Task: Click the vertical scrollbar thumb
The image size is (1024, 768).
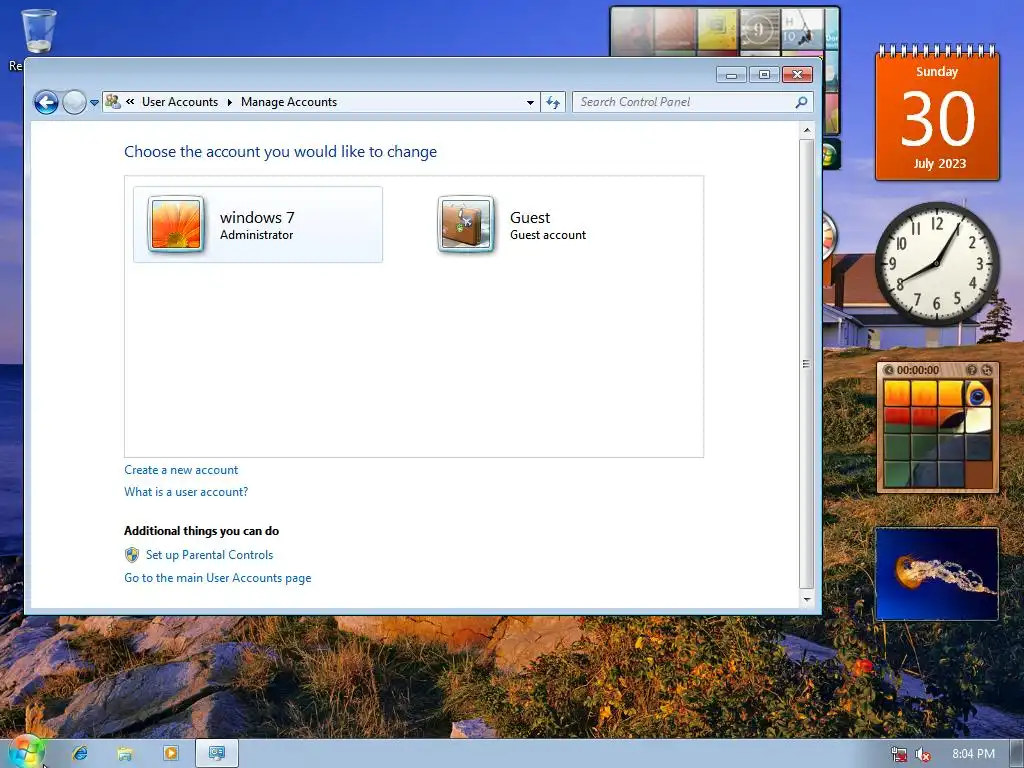Action: coord(807,364)
